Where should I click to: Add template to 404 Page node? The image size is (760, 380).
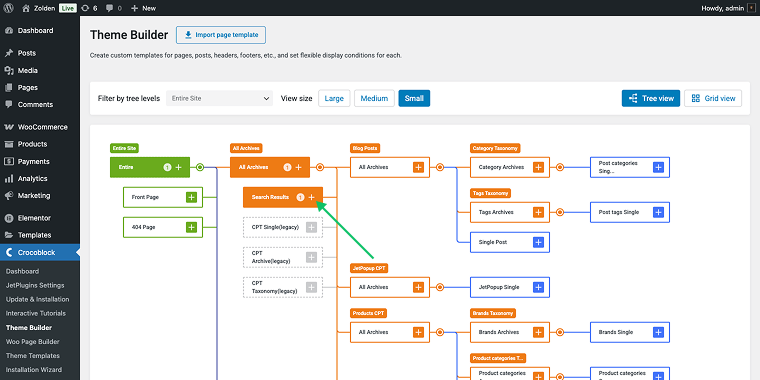[x=191, y=227]
